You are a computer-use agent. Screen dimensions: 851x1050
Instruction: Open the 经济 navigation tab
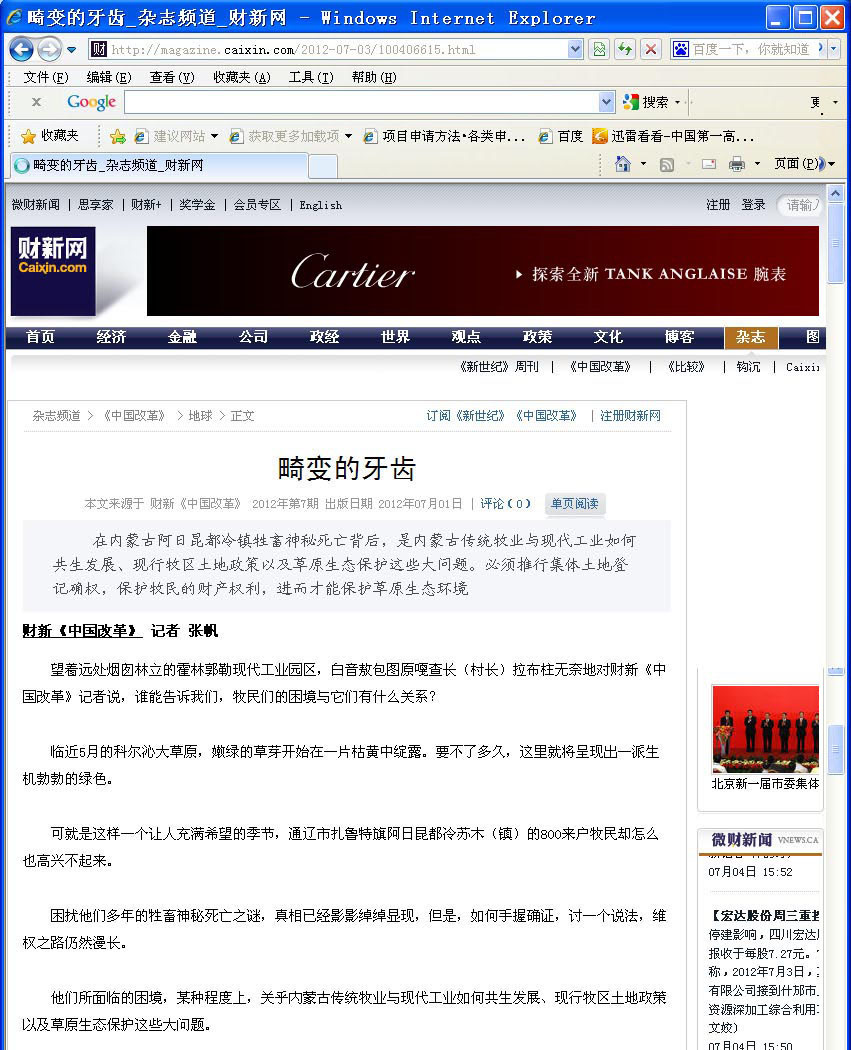(x=111, y=338)
